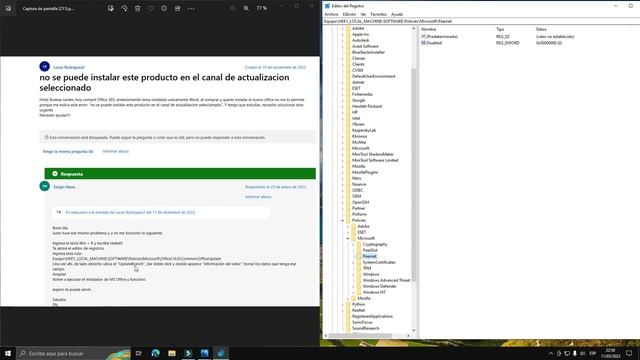This screenshot has height=360, width=640.
Task: Select the RegisteredApplications key in the tree
Action: click(x=372, y=316)
